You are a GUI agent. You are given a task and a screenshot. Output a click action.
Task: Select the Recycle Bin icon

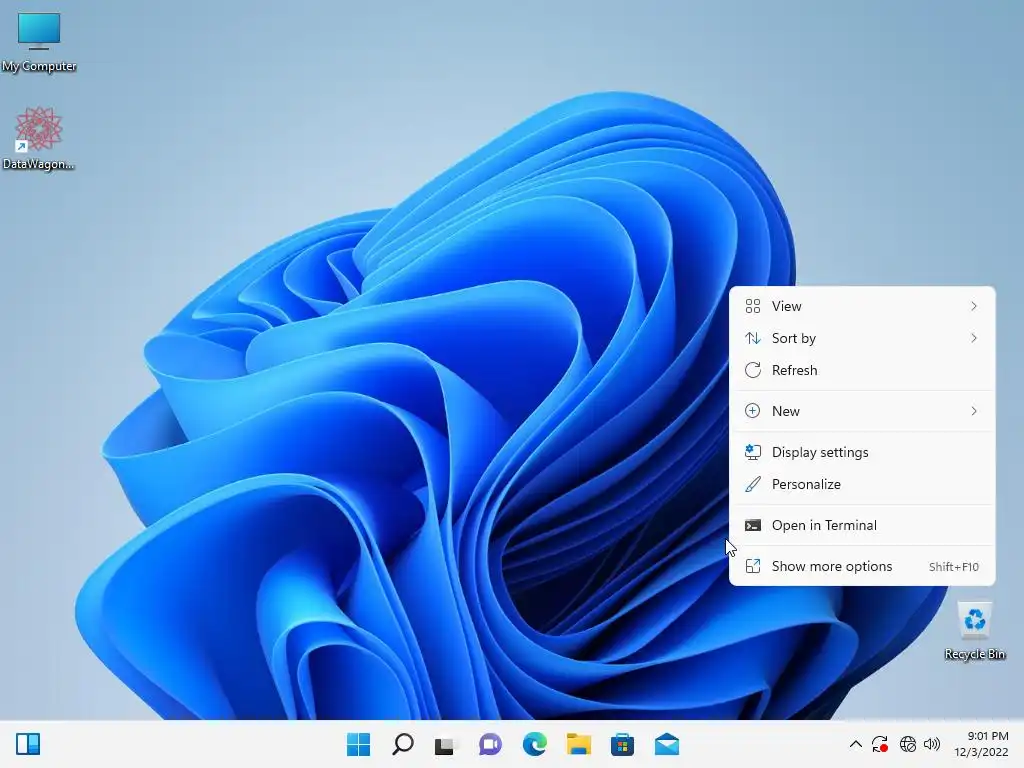pos(974,631)
